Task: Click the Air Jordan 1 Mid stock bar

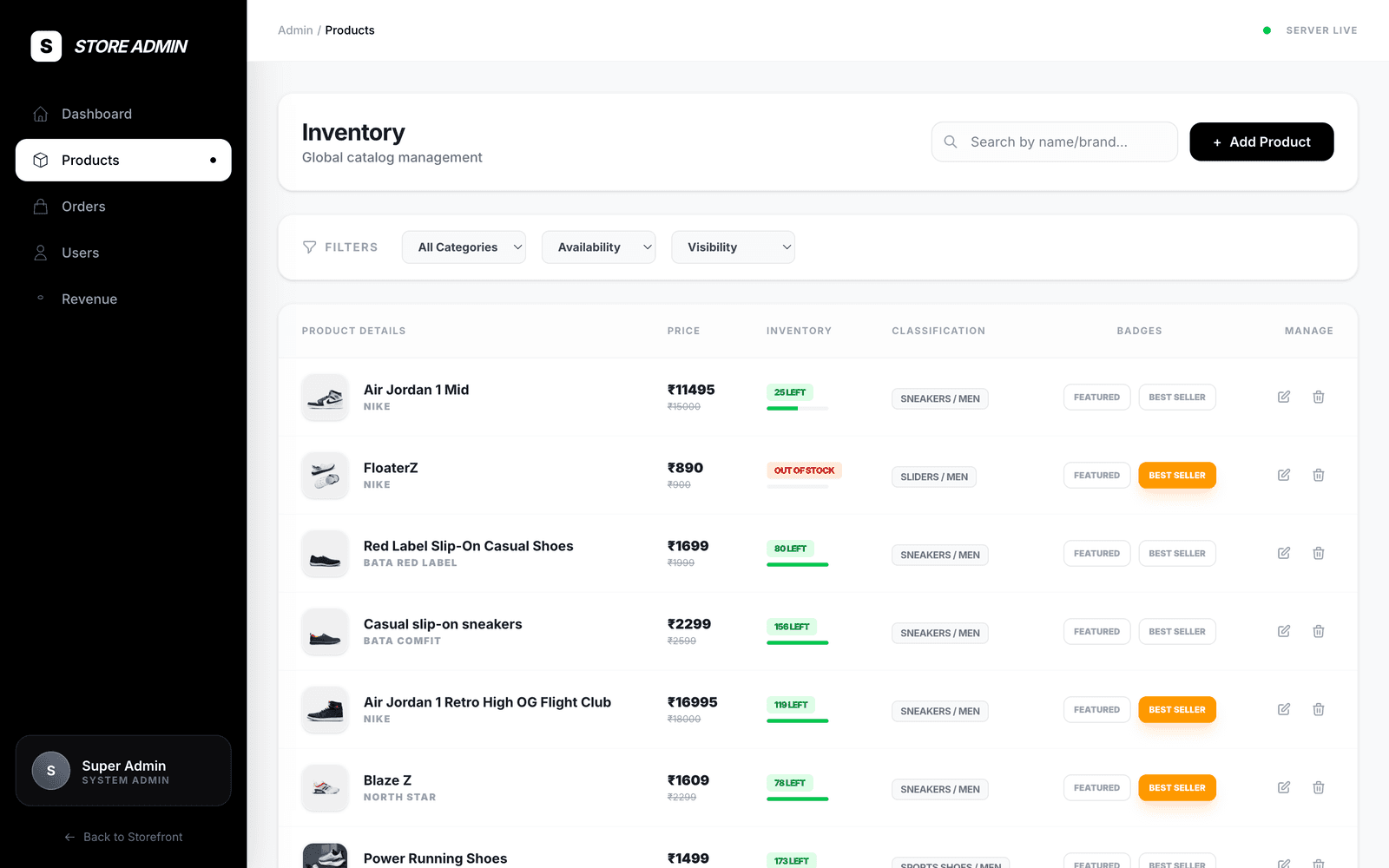Action: tap(798, 408)
